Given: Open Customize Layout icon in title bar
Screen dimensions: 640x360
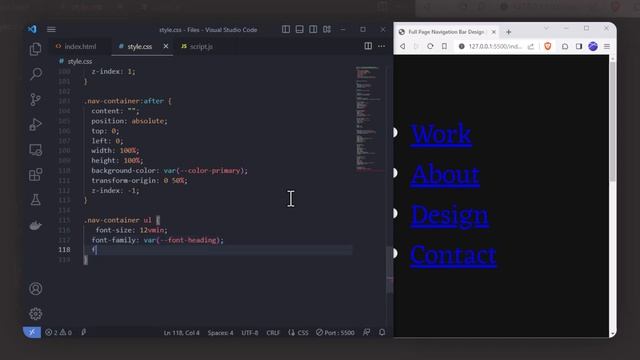Looking at the screenshot, I should pyautogui.click(x=327, y=29).
